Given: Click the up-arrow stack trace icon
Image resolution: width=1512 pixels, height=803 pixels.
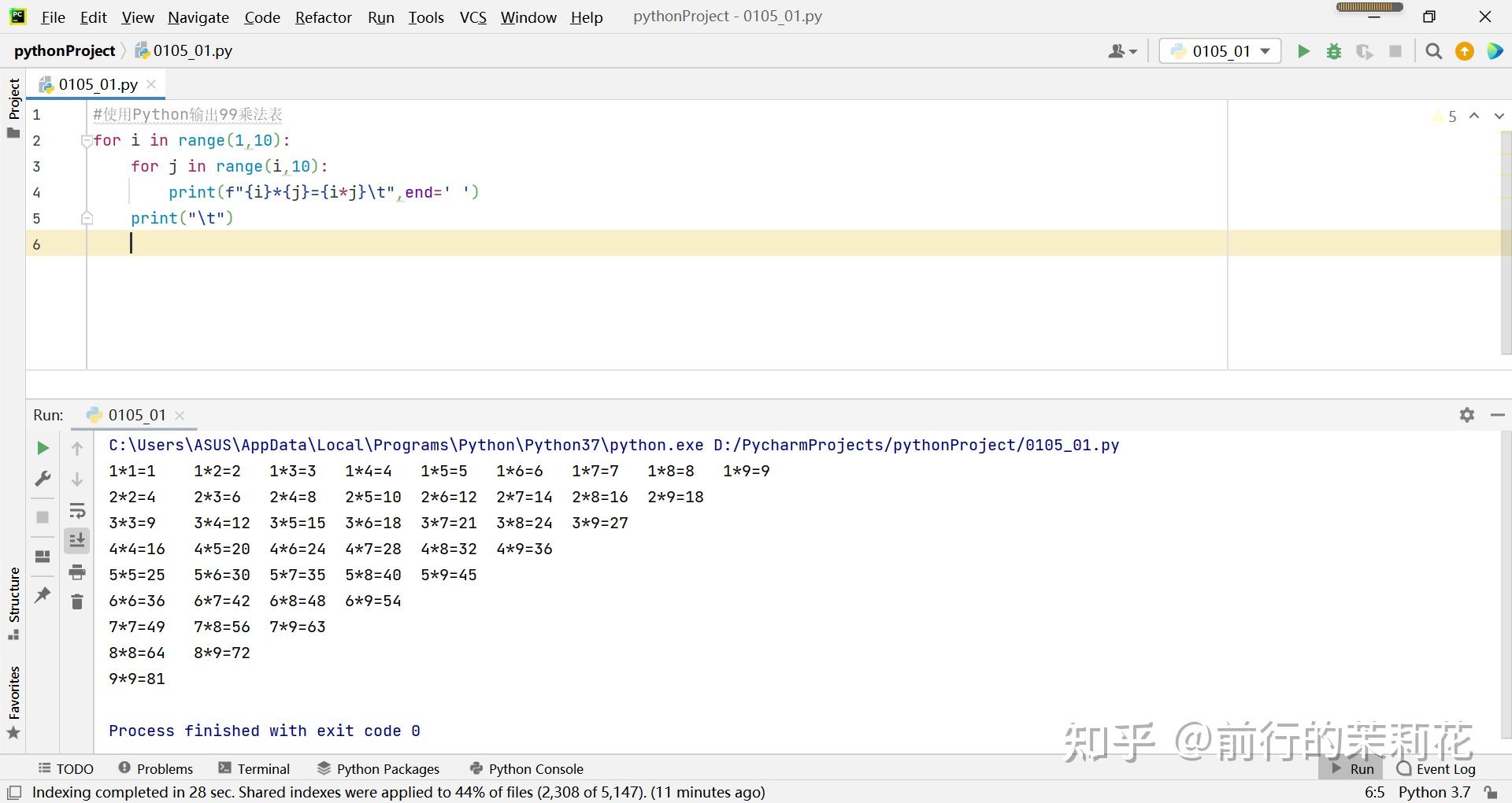Looking at the screenshot, I should tap(77, 449).
